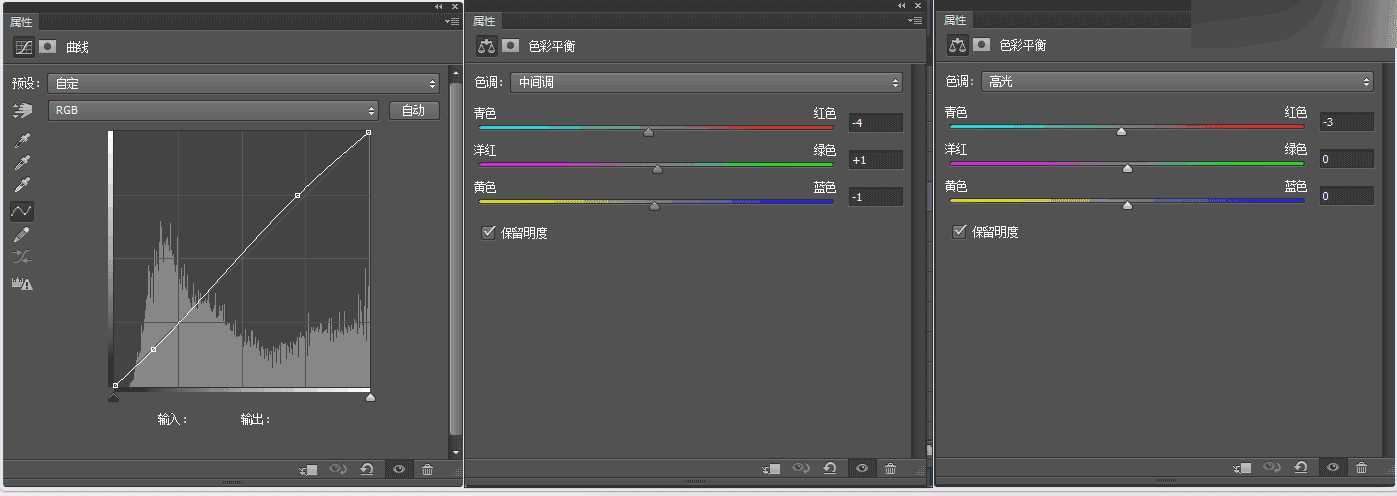Toggle 保留明度 checkbox in the 高光 panel
This screenshot has width=1397, height=496.
[959, 232]
